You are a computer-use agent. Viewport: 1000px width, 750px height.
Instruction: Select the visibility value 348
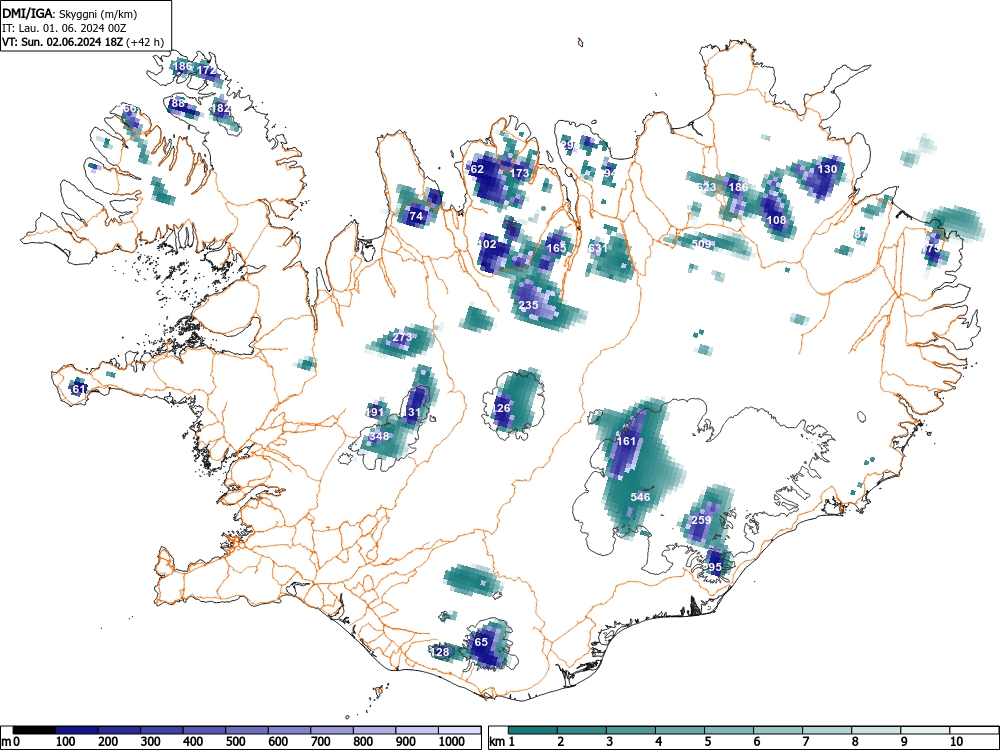point(379,437)
